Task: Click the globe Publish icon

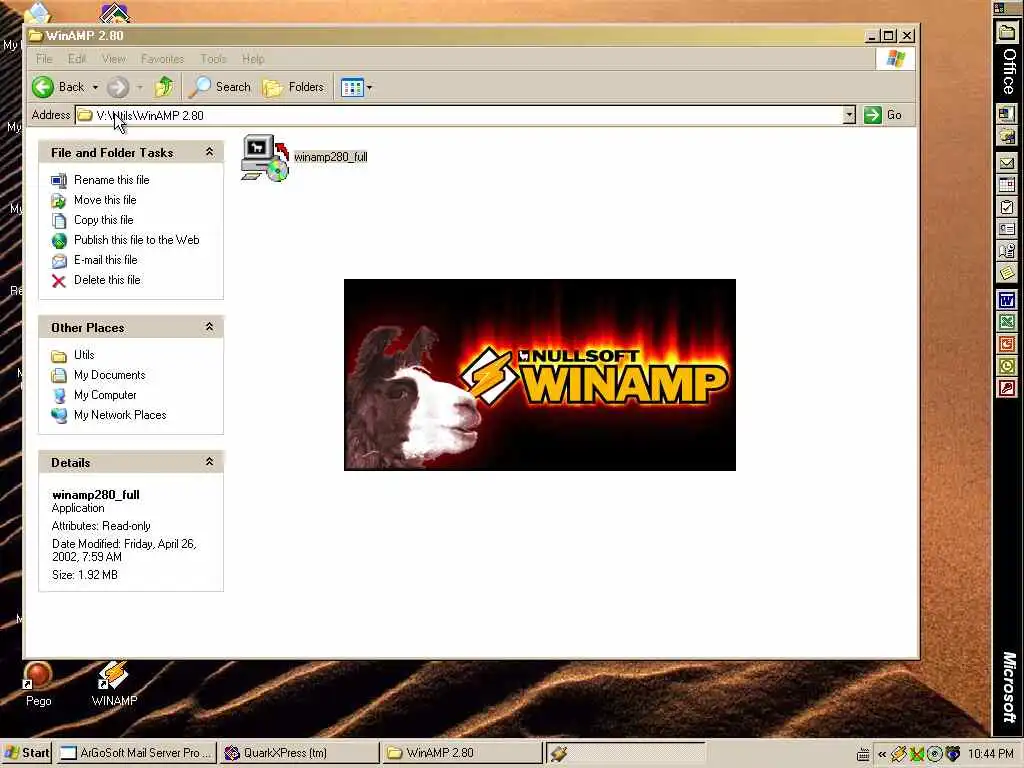Action: 59,241
